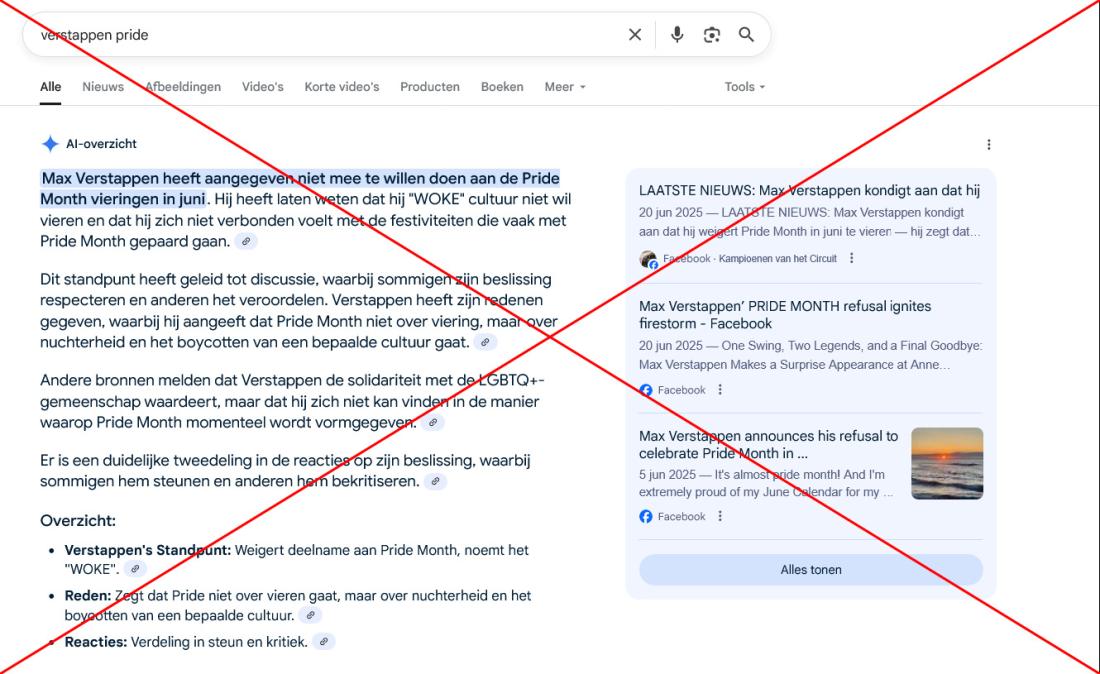Open the three-dot menu beside Kampioenen van het Circuit
Viewport: 1100px width, 674px height.
point(852,258)
